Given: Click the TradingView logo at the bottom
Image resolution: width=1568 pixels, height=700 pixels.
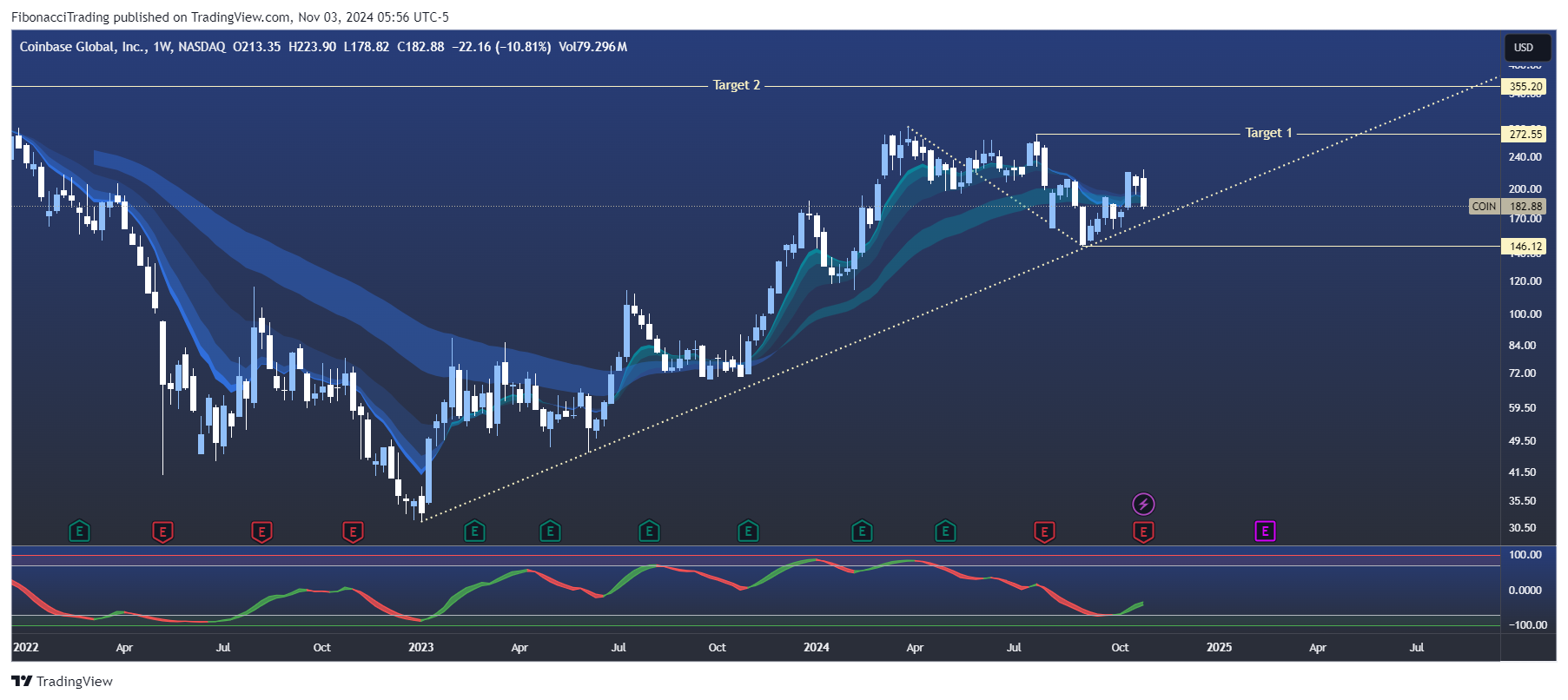Looking at the screenshot, I should (22, 681).
